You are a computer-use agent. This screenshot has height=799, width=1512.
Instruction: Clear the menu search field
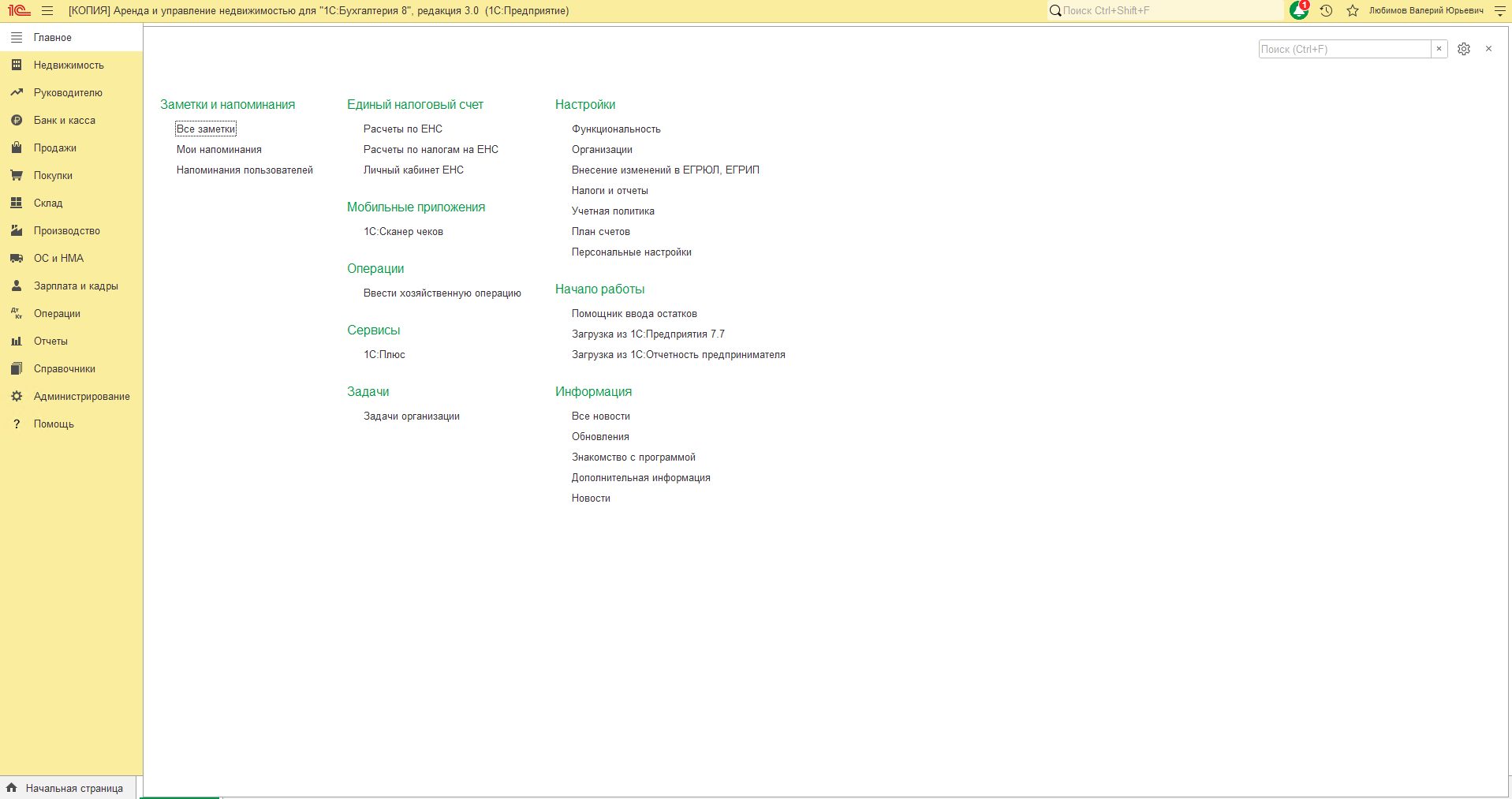click(1439, 49)
